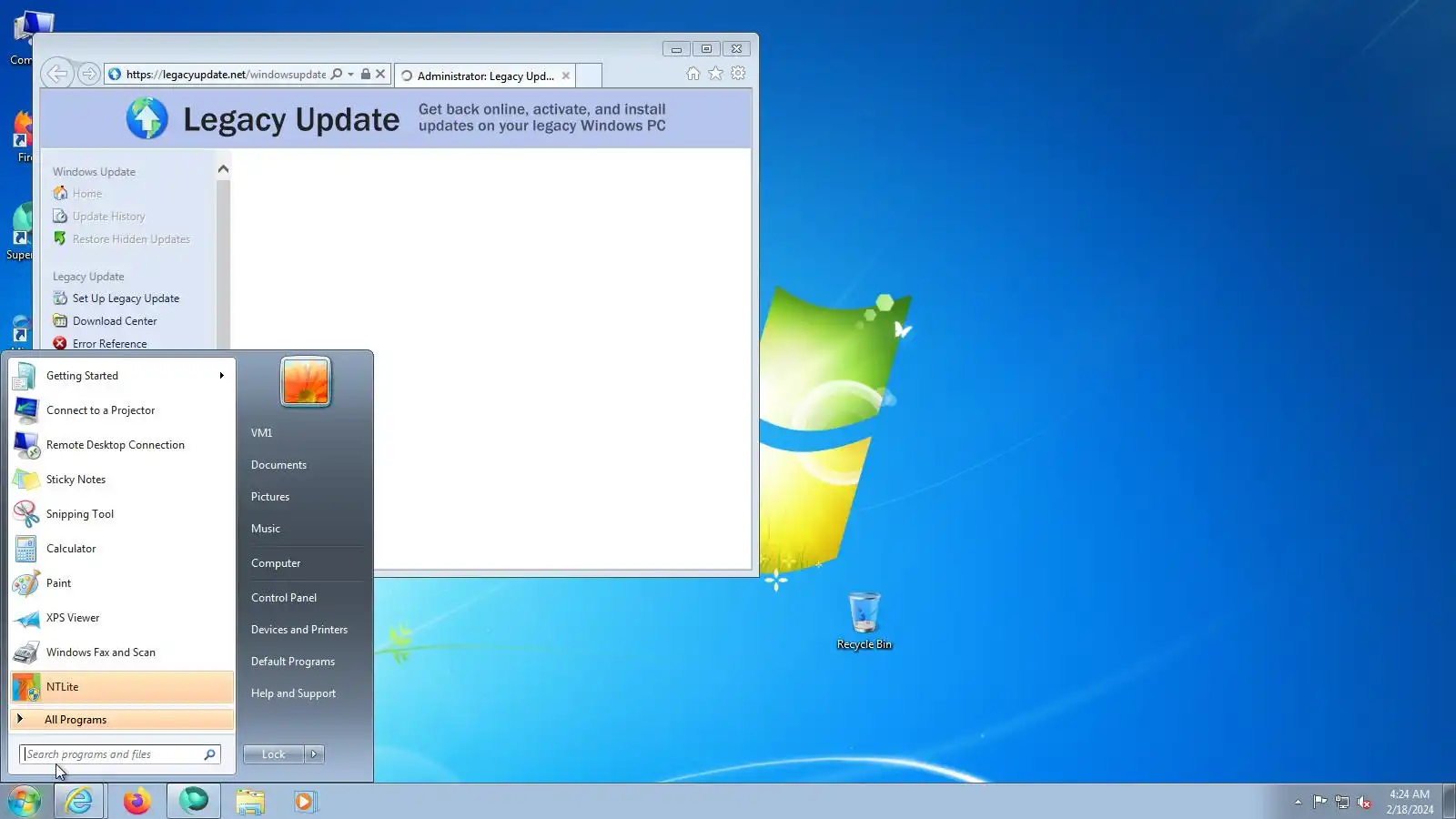This screenshot has height=819, width=1456.
Task: Click the Start menu search magnifier icon
Action: point(210,754)
